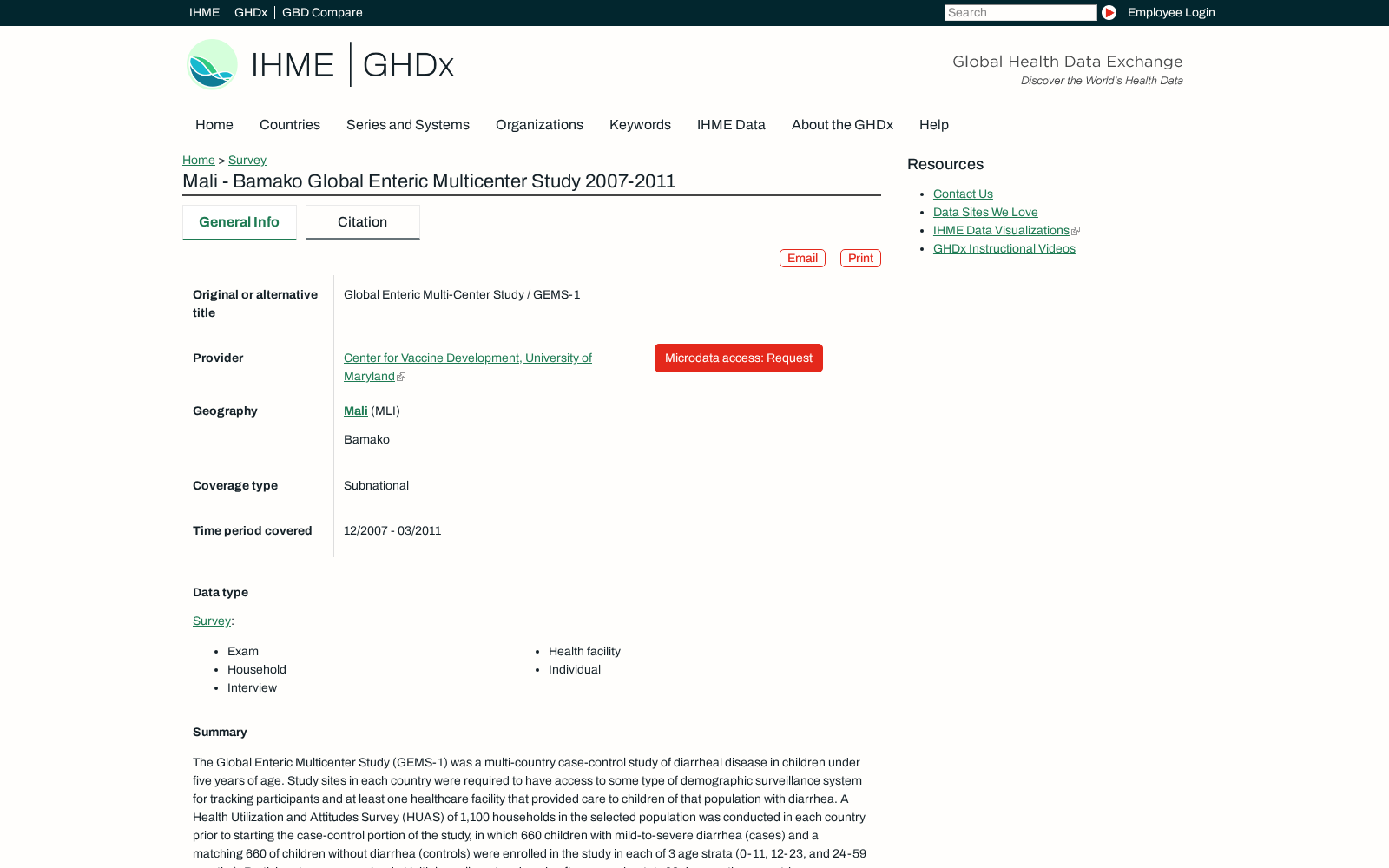
Task: Open IHME Data Visualizations link
Action: (x=1001, y=230)
